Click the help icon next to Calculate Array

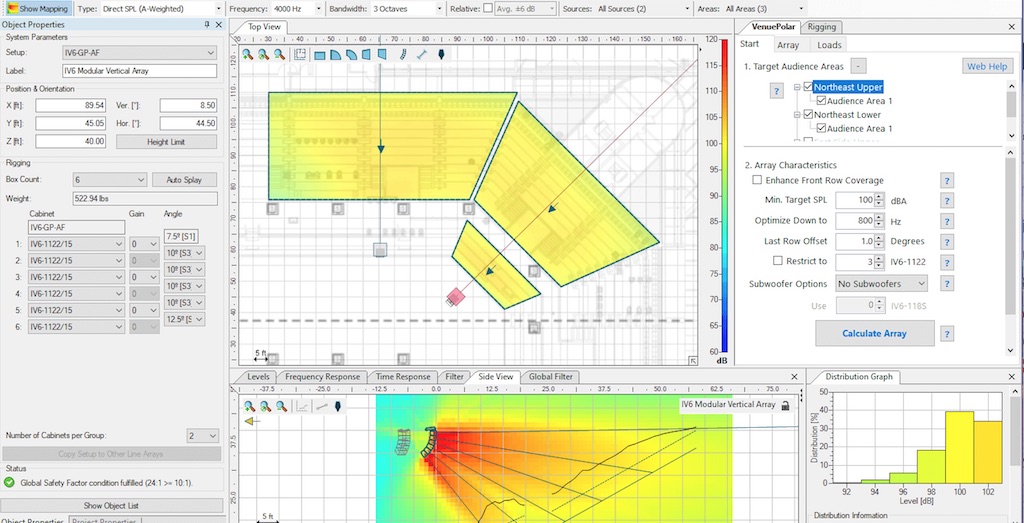(x=947, y=333)
